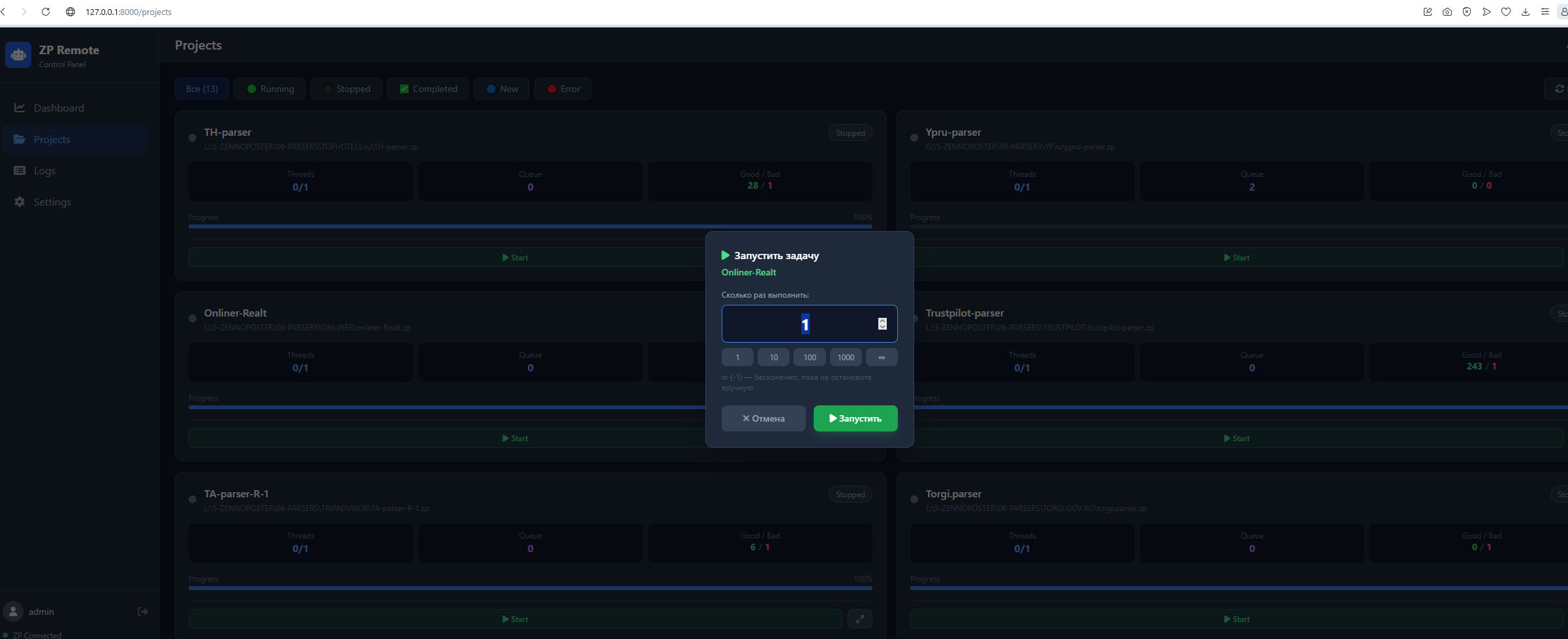The height and width of the screenshot is (639, 1568).
Task: Open Dashboard from the sidebar
Action: (x=76, y=108)
